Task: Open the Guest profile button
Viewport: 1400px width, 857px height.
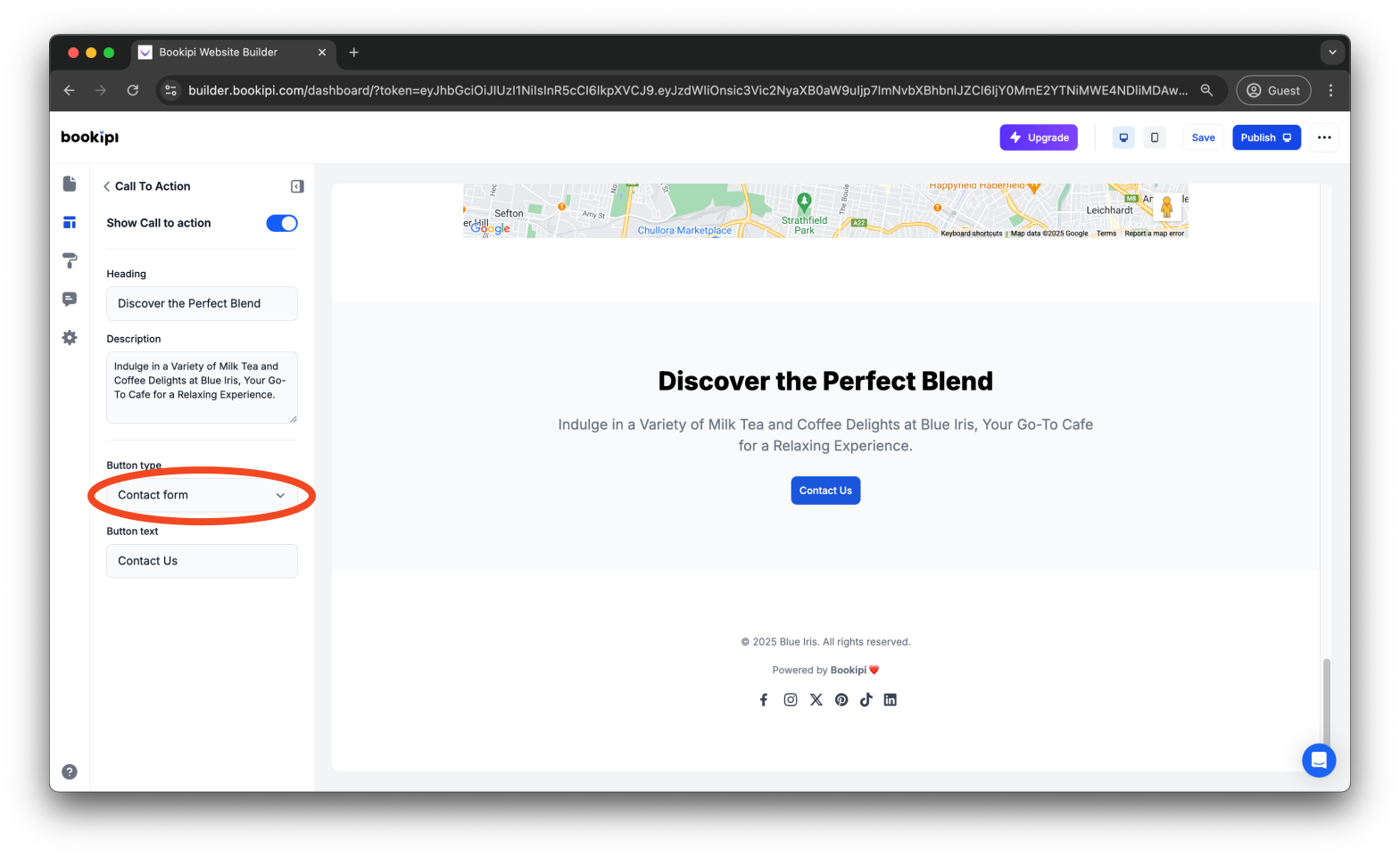Action: [x=1273, y=90]
